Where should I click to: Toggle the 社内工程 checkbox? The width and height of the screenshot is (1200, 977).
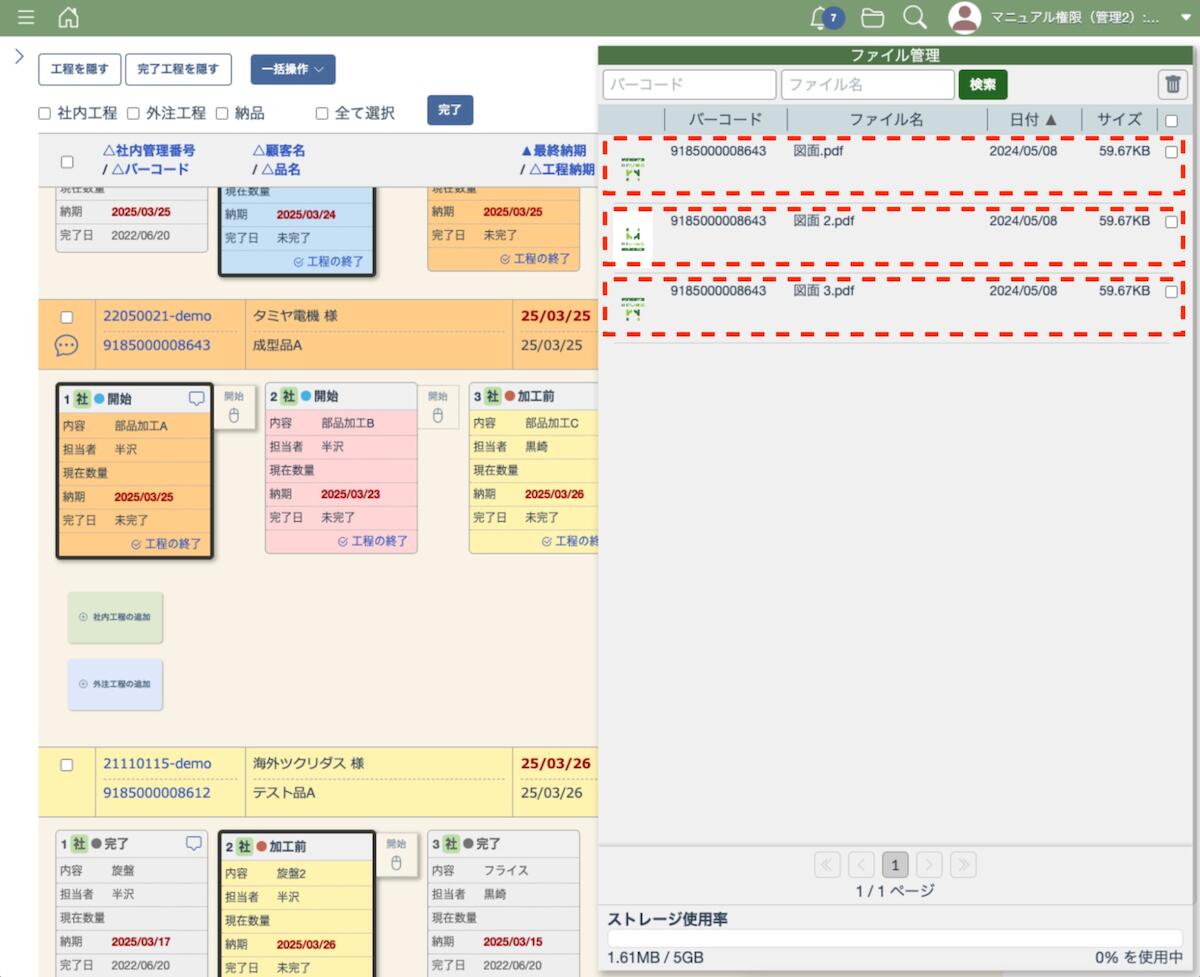click(45, 114)
